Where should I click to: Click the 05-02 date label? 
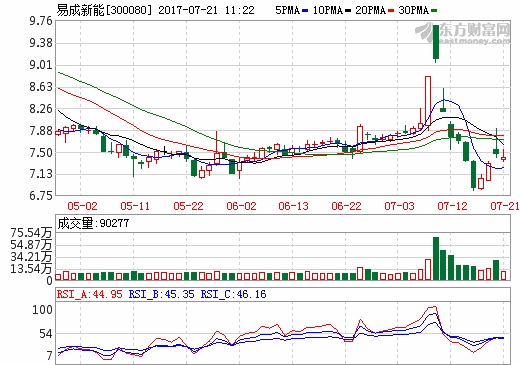(x=82, y=206)
